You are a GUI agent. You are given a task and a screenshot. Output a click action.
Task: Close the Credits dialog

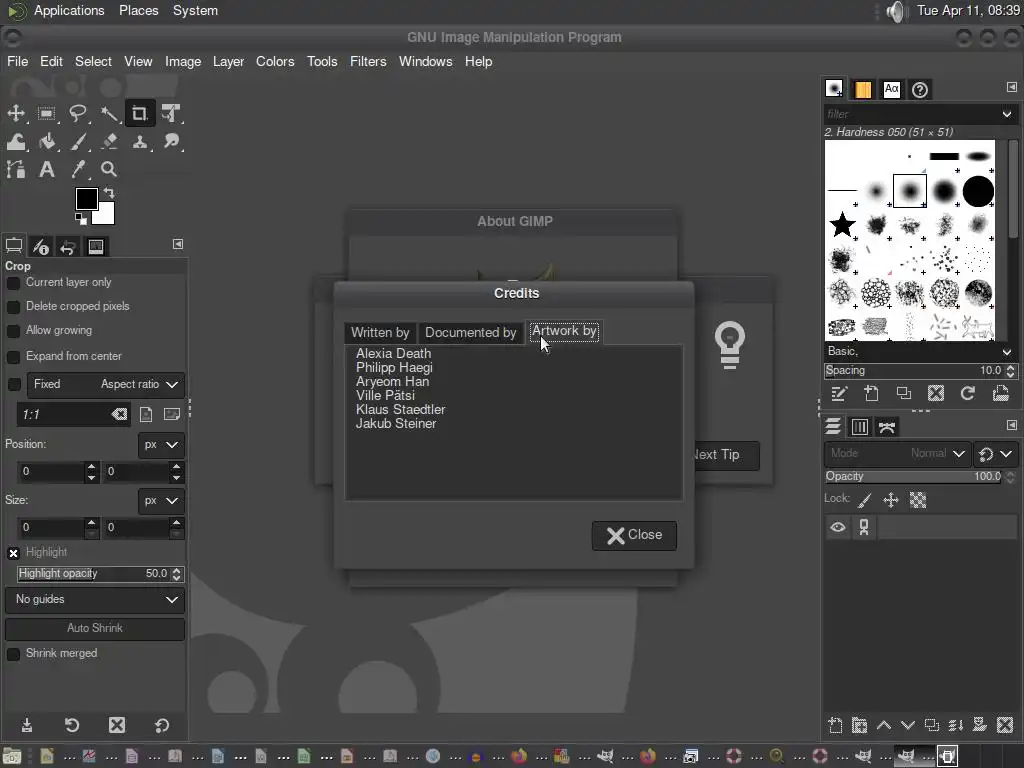(x=634, y=536)
